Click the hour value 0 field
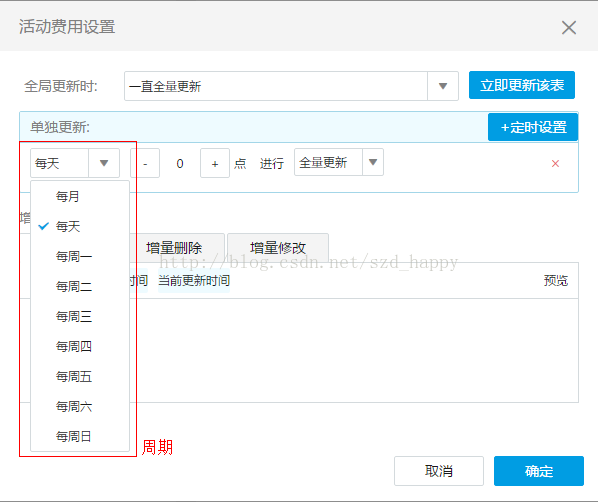598x502 pixels. click(180, 163)
